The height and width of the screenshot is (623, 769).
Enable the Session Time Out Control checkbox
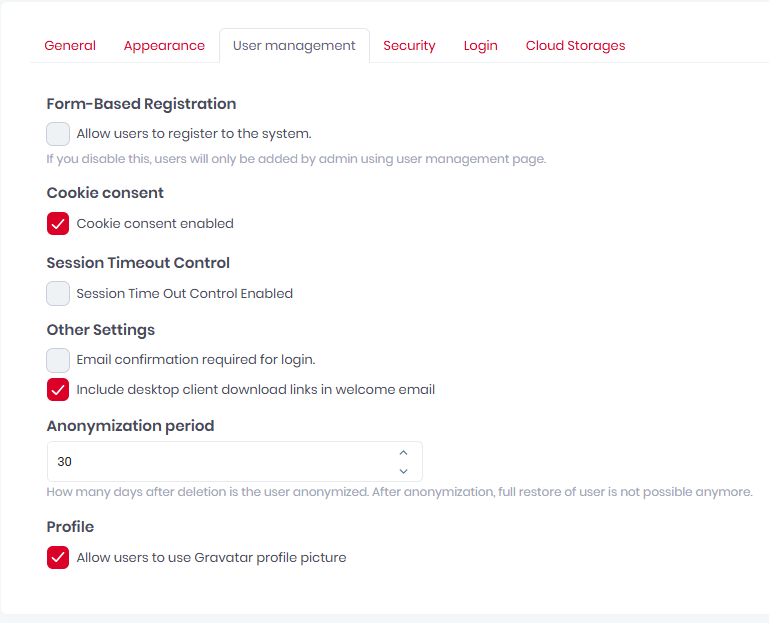click(58, 294)
